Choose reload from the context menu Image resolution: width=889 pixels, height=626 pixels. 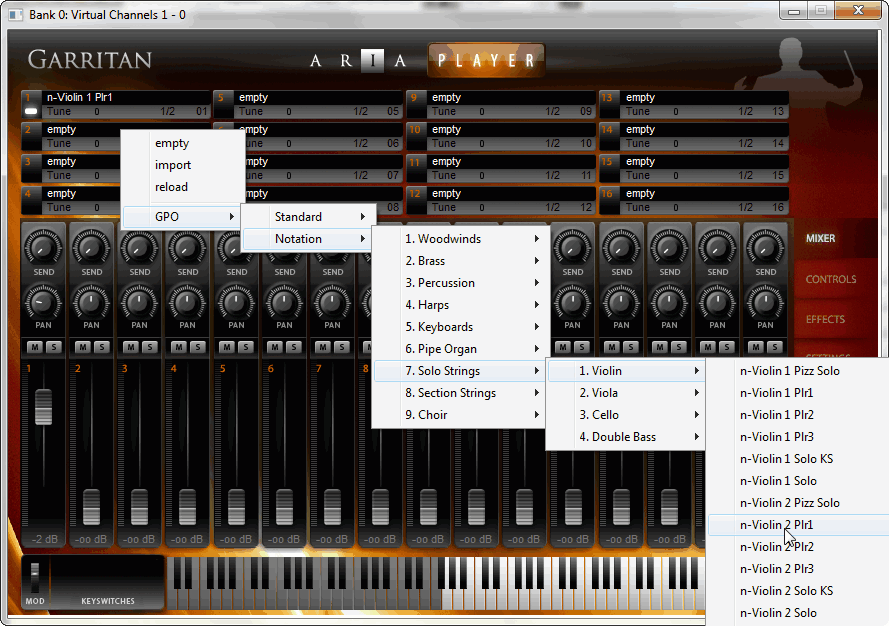click(171, 187)
